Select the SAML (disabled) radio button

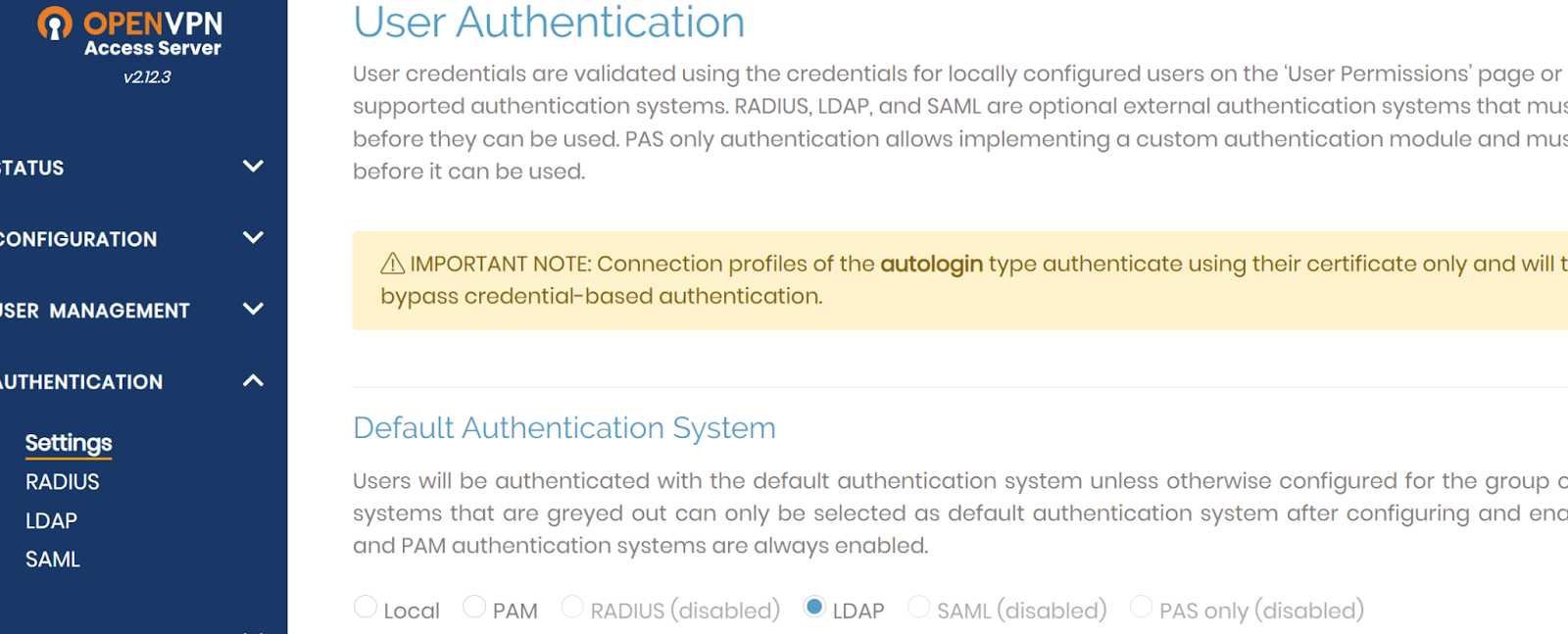[x=919, y=608]
